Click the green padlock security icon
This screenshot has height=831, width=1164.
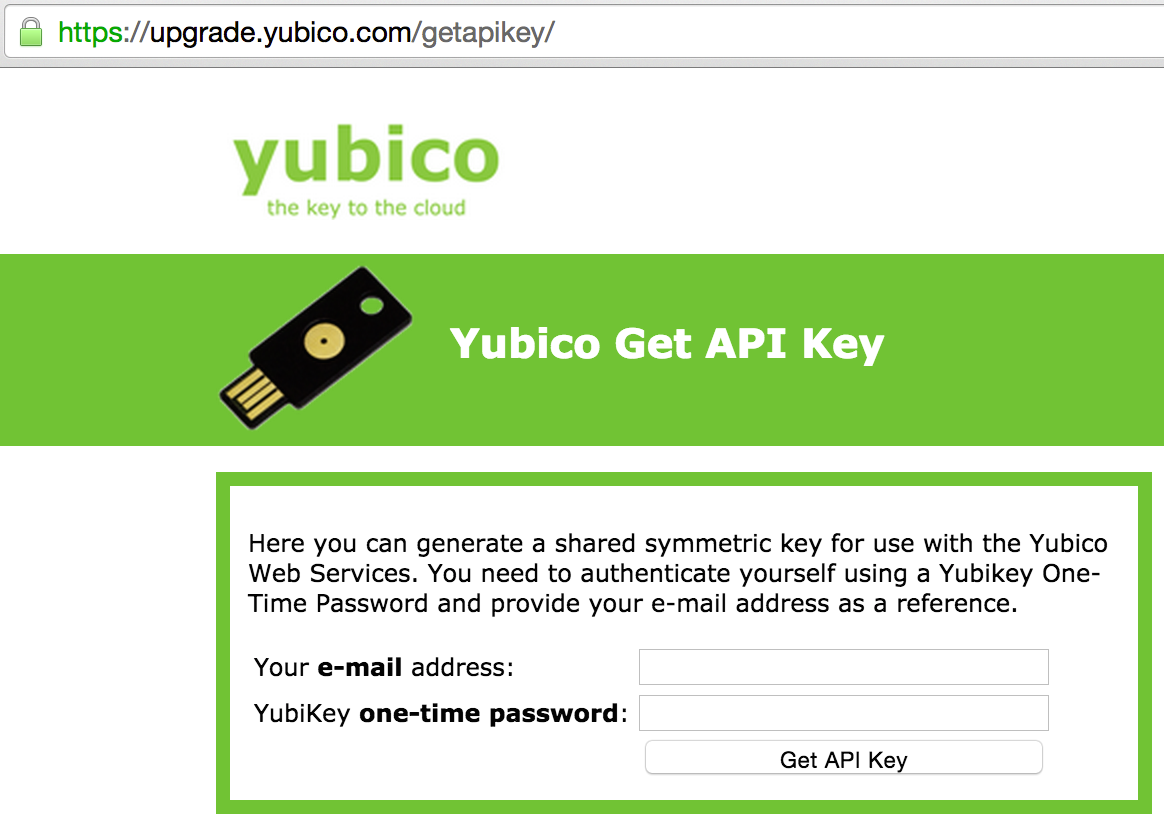(30, 31)
